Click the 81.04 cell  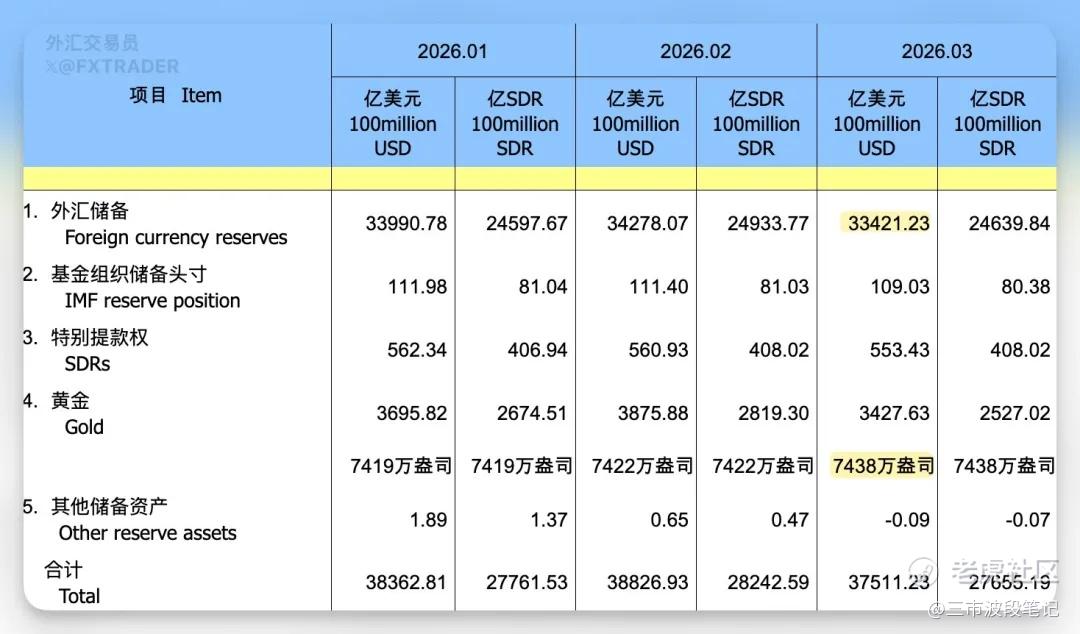click(x=543, y=287)
